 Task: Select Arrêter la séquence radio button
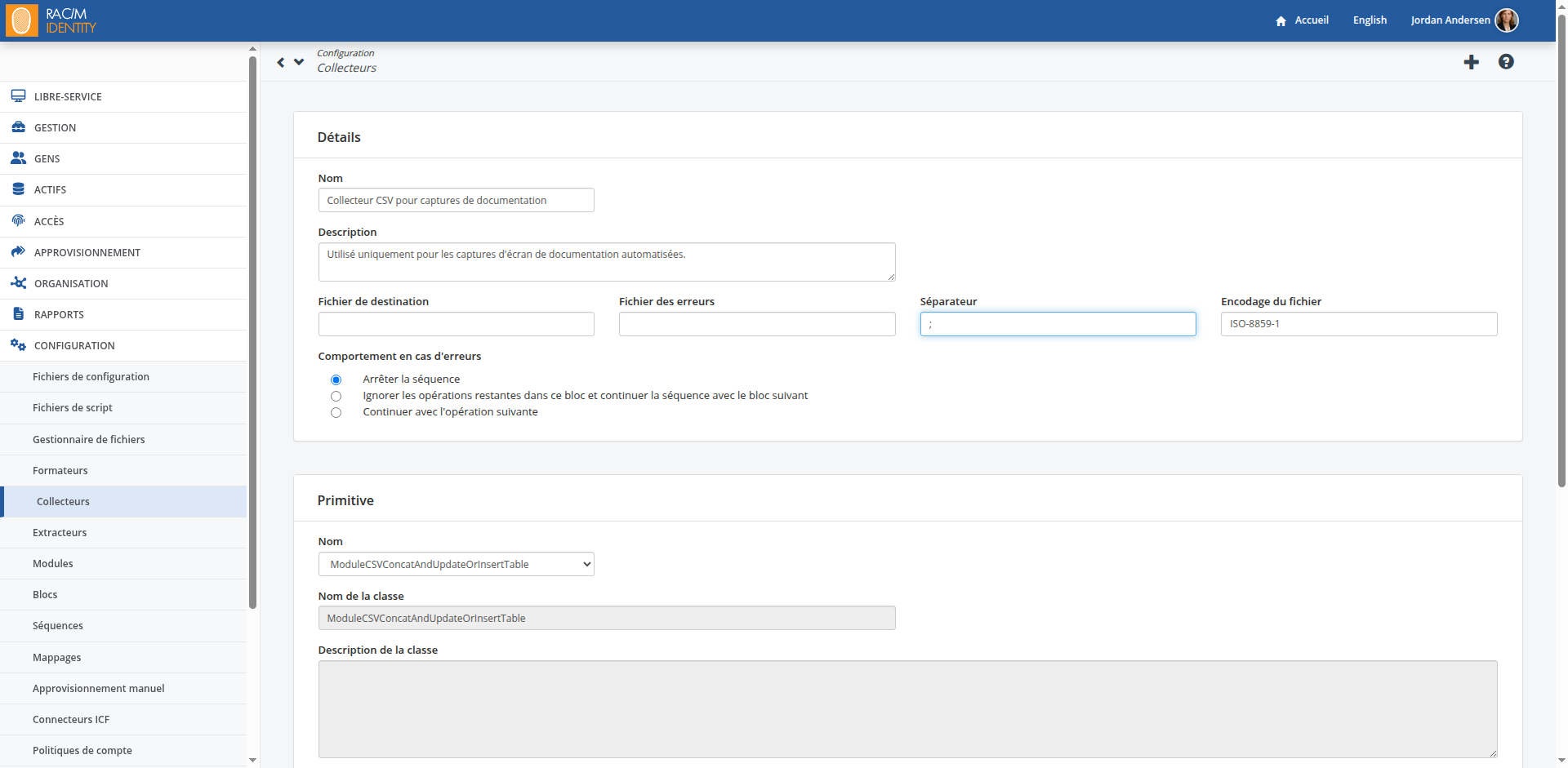point(336,380)
